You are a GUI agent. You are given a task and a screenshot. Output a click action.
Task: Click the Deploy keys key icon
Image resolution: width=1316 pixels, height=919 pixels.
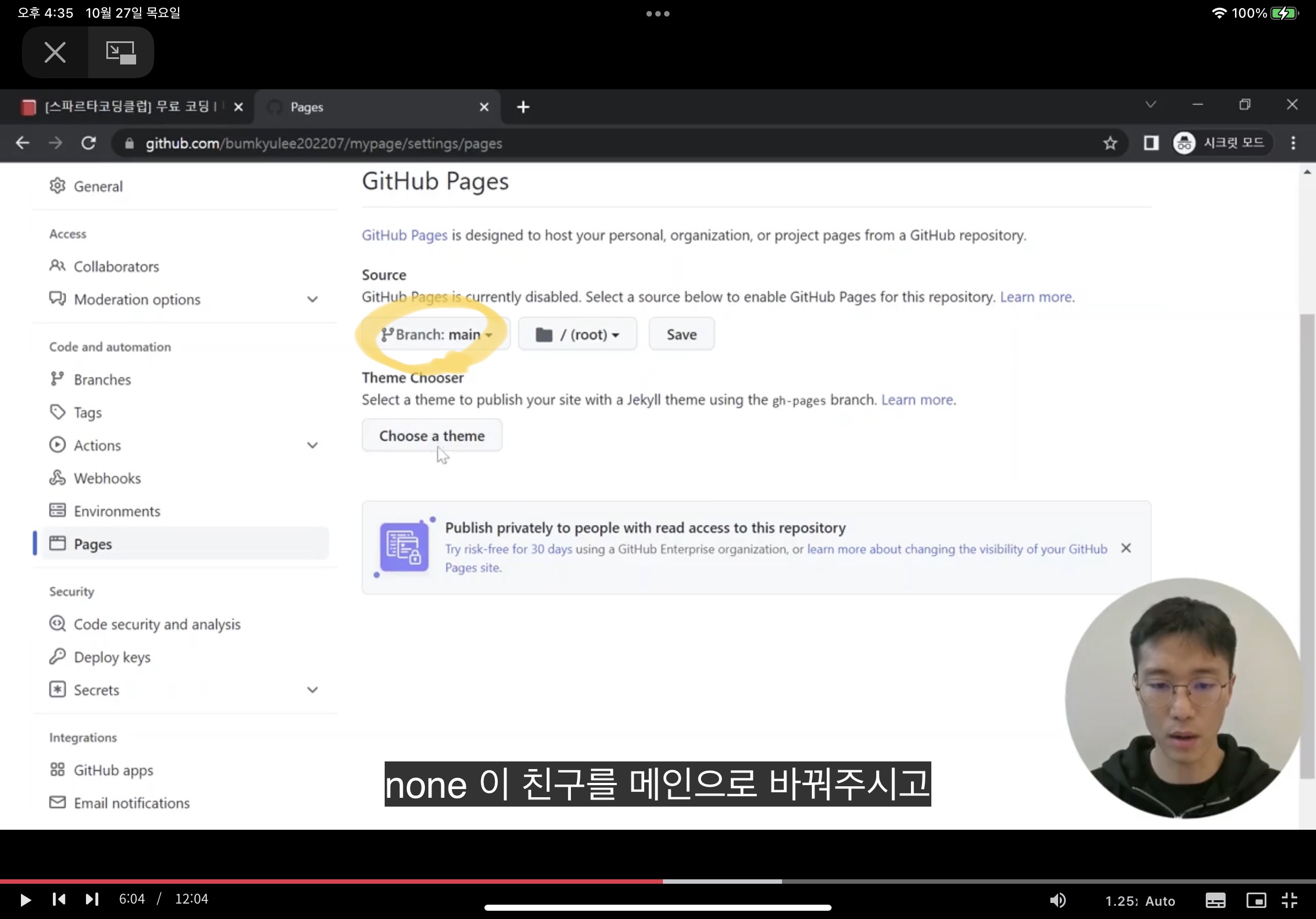[57, 657]
